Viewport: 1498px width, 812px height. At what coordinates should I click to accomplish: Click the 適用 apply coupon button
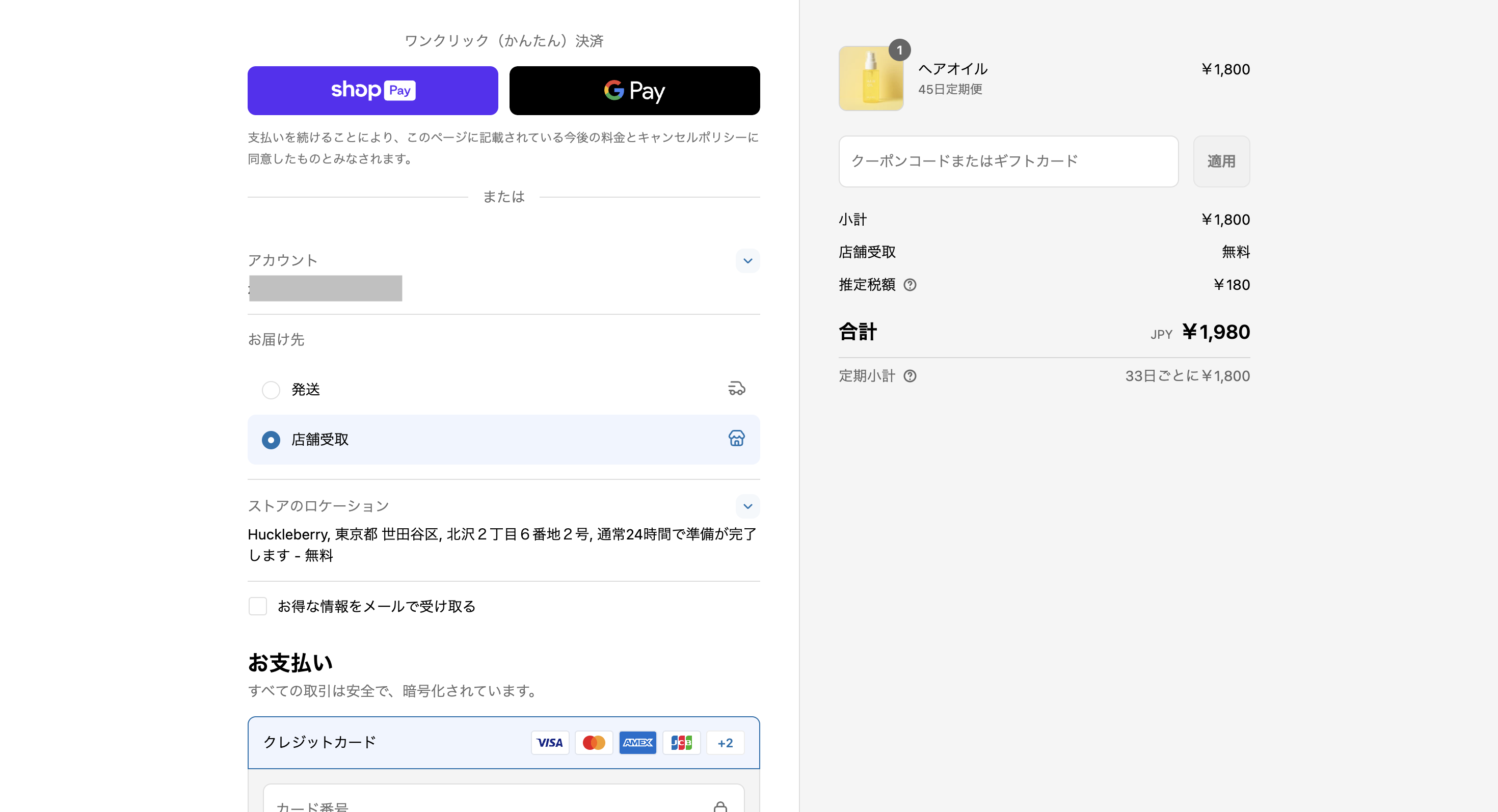click(x=1221, y=161)
